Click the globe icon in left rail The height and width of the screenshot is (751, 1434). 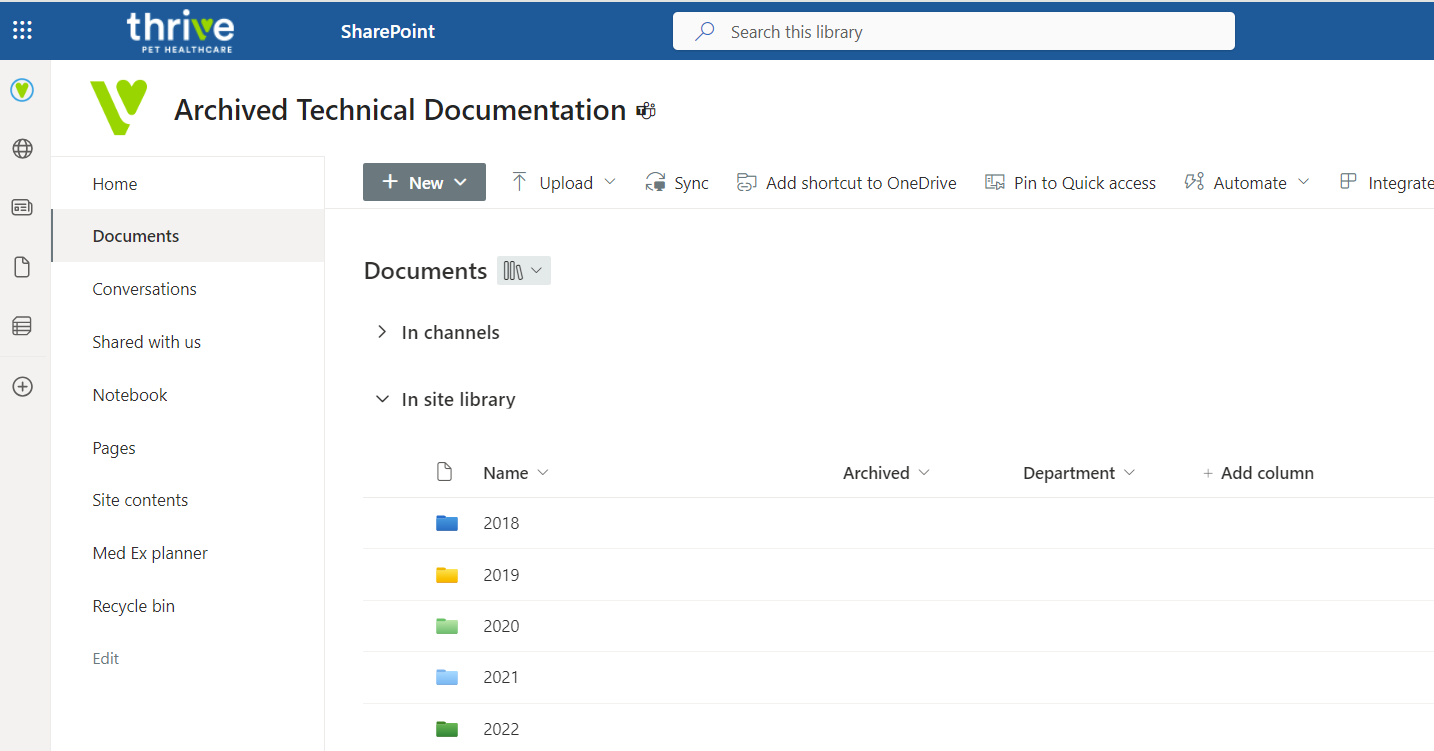point(22,149)
